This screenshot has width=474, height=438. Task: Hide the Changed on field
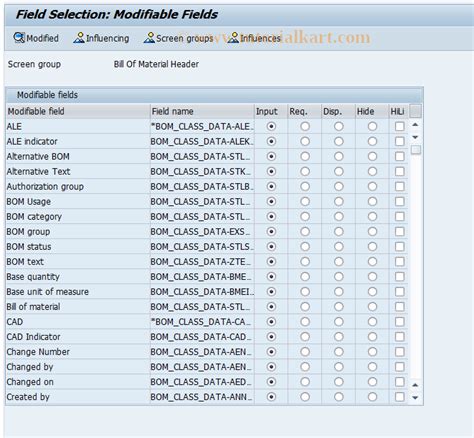(372, 382)
